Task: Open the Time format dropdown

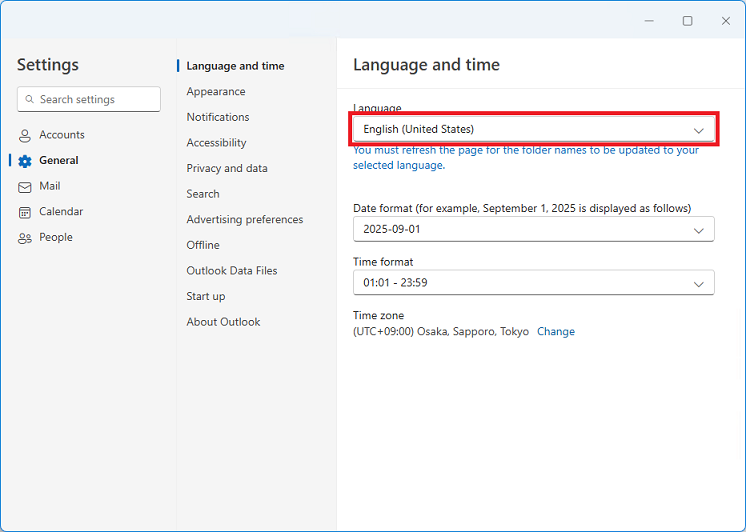Action: pos(533,283)
